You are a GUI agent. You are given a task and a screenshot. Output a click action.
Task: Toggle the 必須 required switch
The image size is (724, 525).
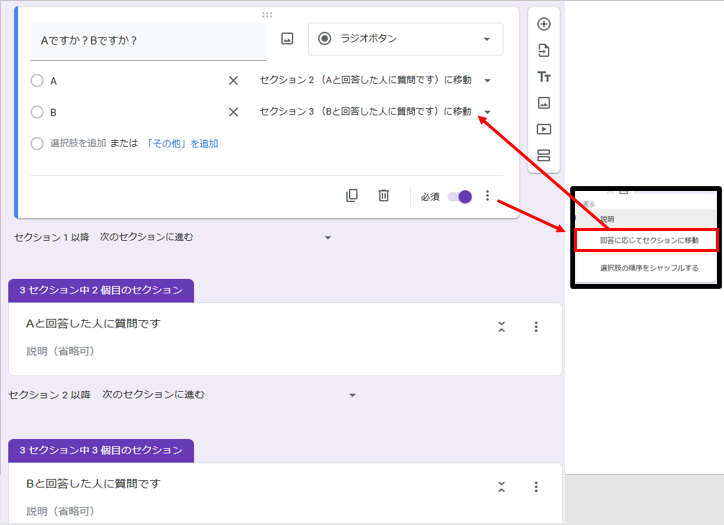[x=460, y=197]
